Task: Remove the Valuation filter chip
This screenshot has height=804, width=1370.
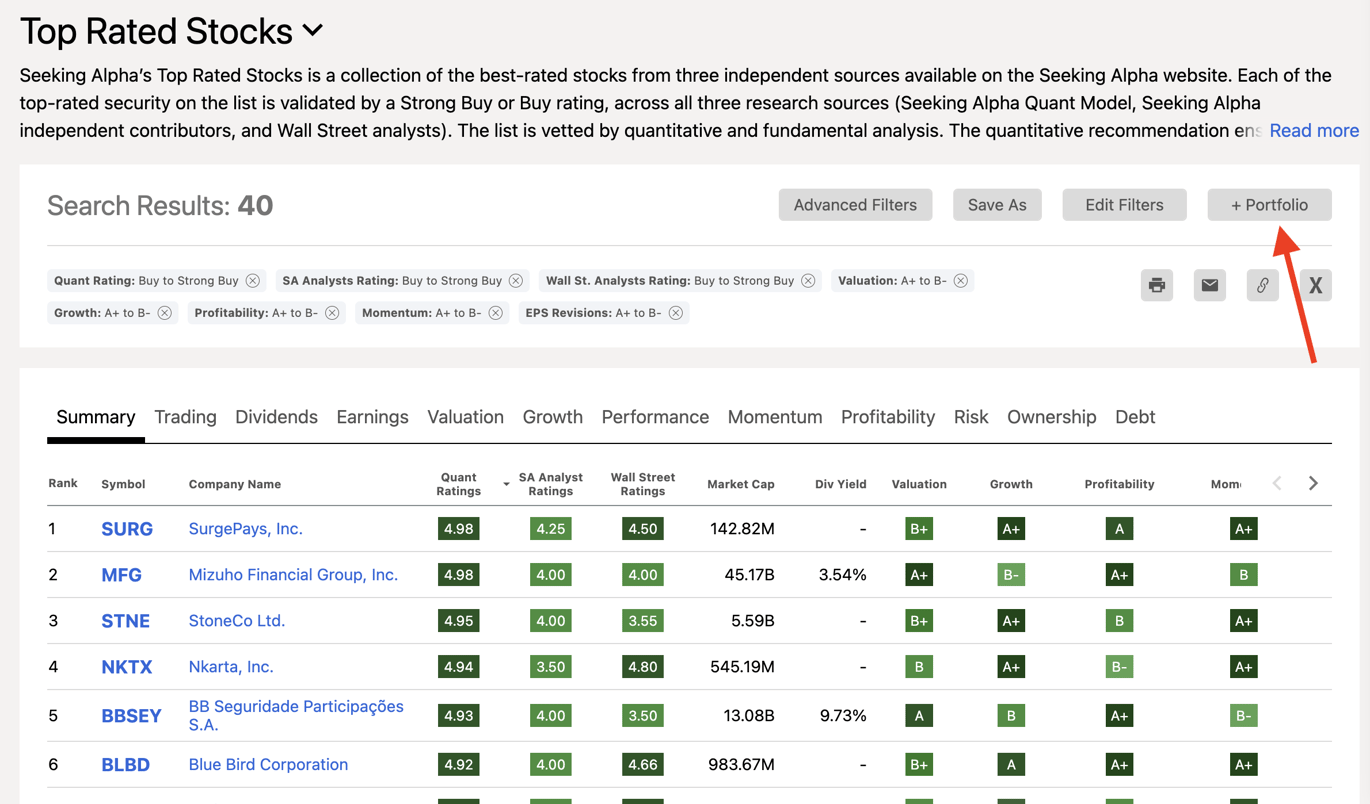Action: pos(960,280)
